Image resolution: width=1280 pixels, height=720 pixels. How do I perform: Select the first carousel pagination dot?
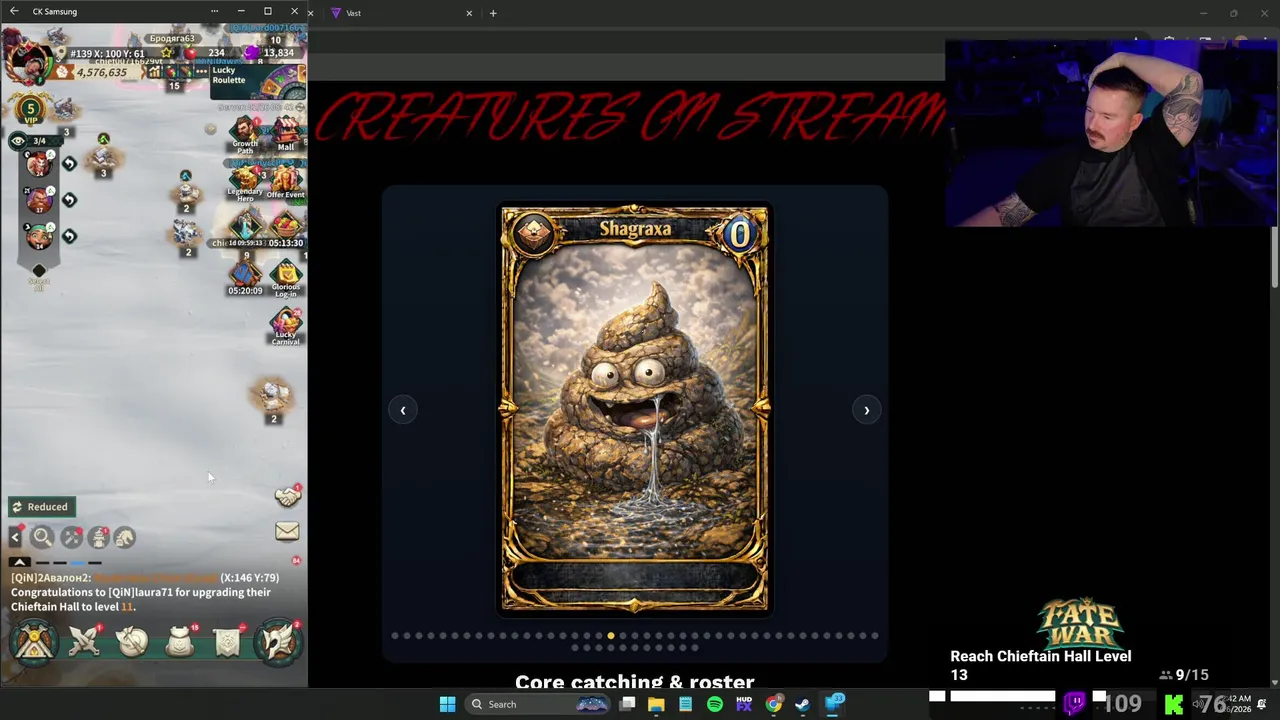point(395,635)
